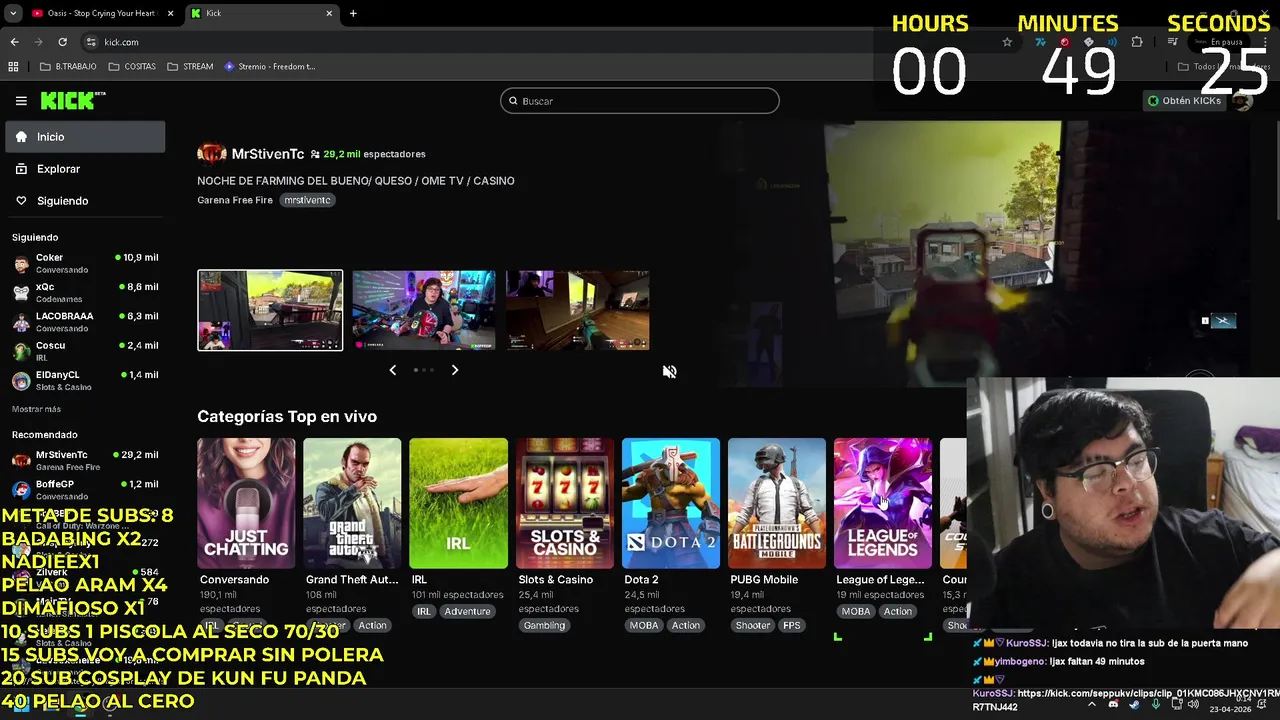Open the Chrome apps grid icon
Image resolution: width=1280 pixels, height=720 pixels.
13,66
